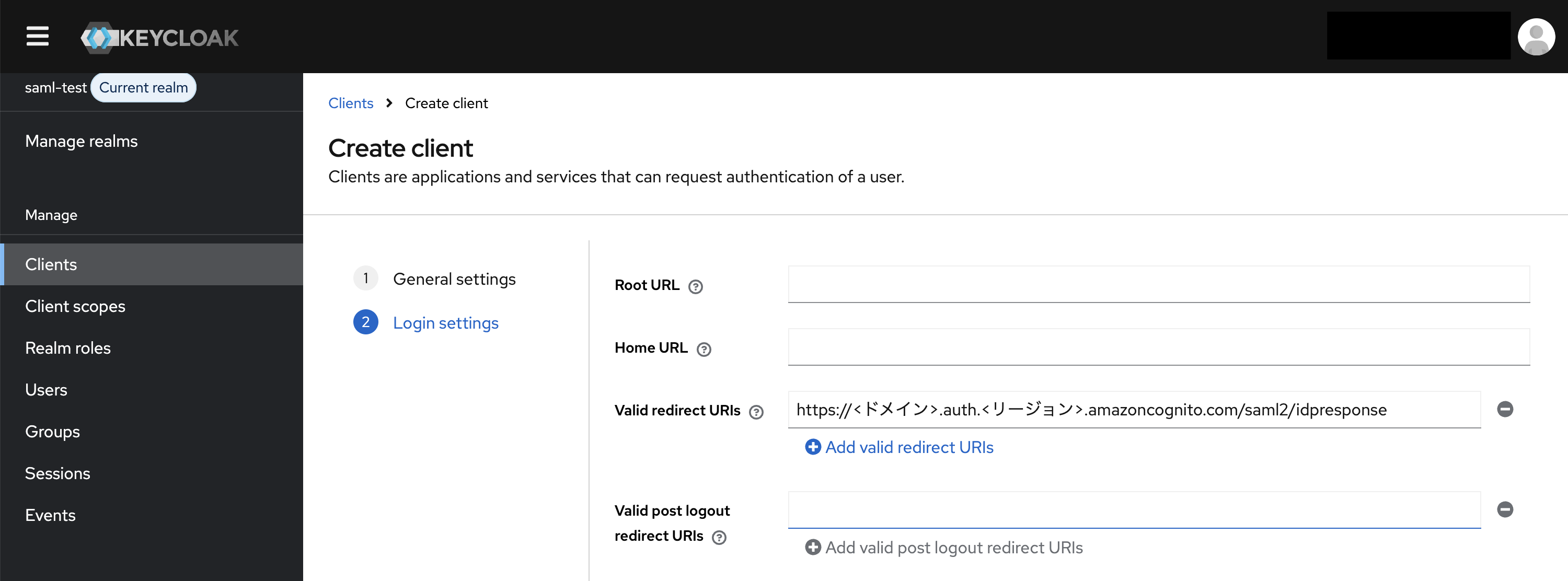Image resolution: width=1568 pixels, height=581 pixels.
Task: Open the user avatar menu
Action: [1536, 37]
